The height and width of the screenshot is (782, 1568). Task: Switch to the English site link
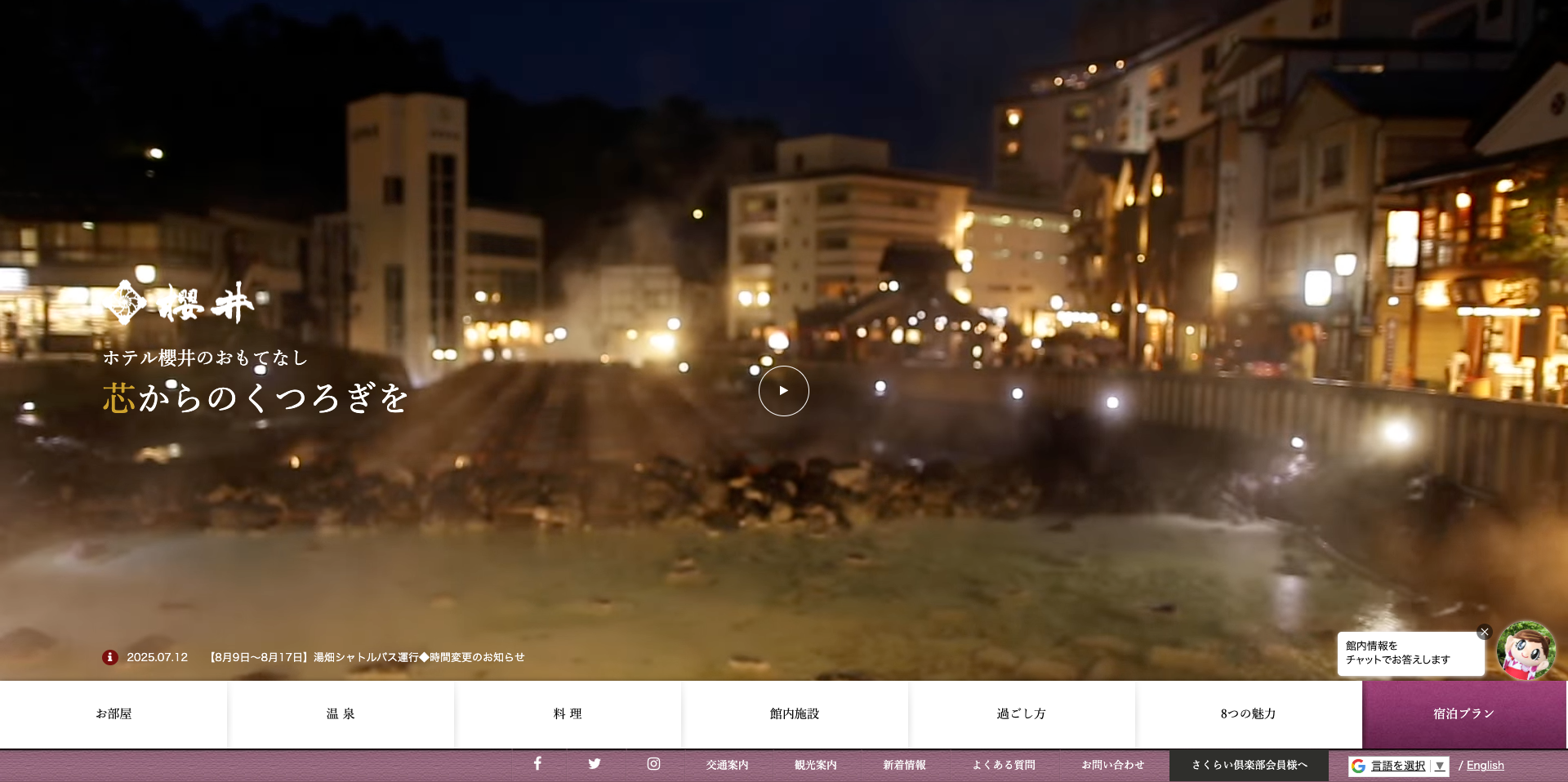click(1486, 766)
